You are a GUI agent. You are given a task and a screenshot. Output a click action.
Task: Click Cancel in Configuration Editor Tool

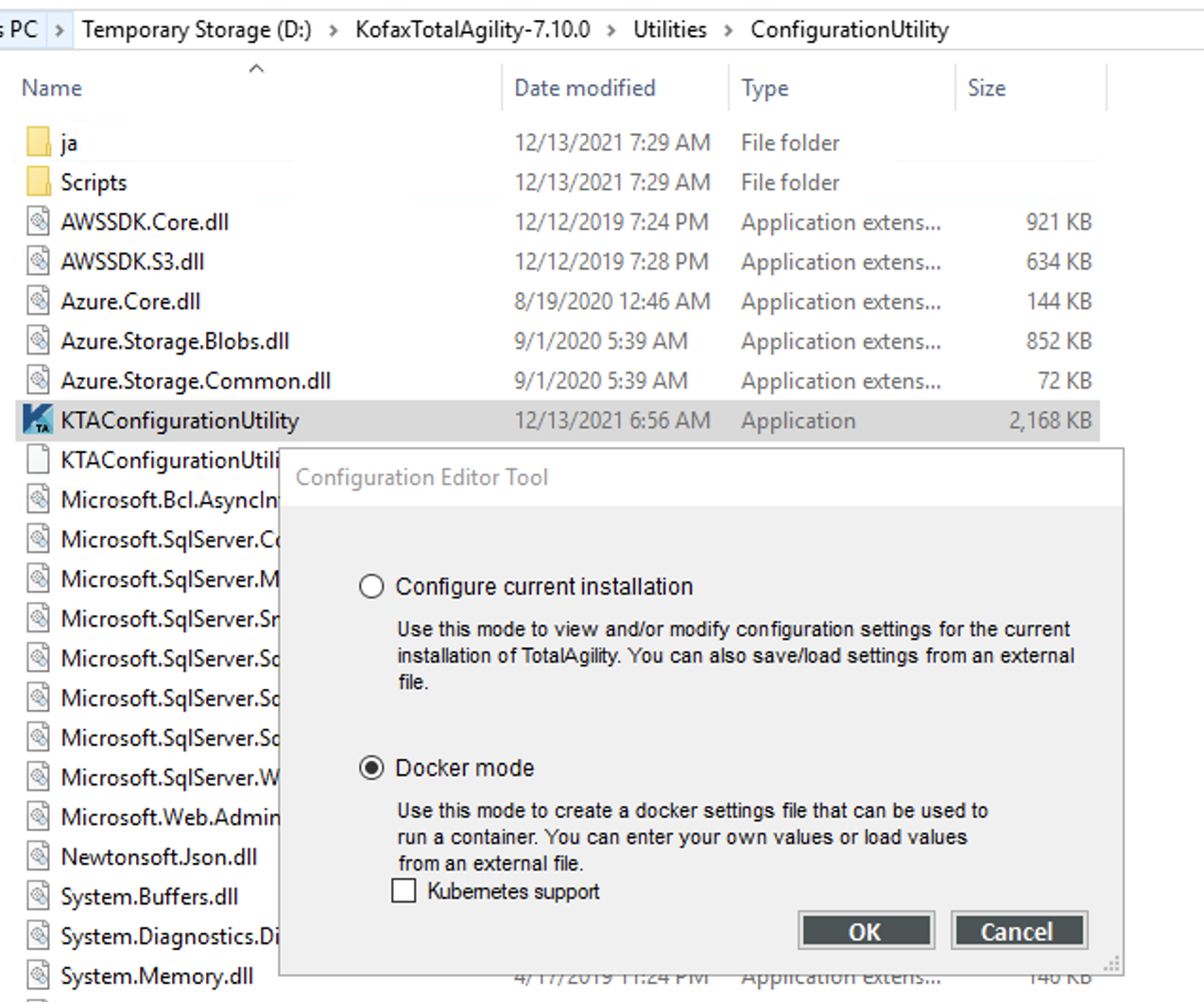(1019, 931)
